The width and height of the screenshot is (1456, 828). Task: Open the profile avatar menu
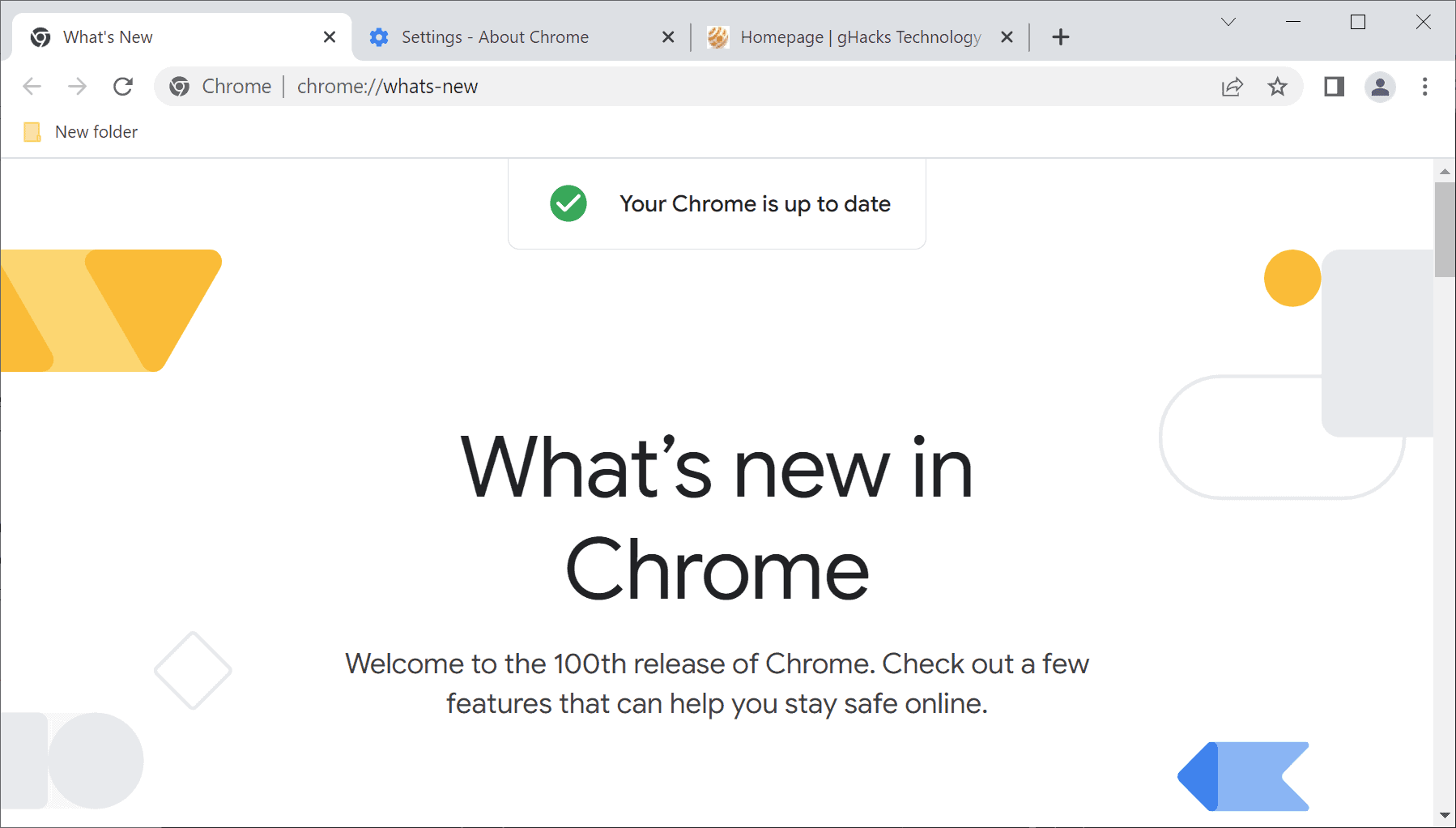tap(1380, 87)
